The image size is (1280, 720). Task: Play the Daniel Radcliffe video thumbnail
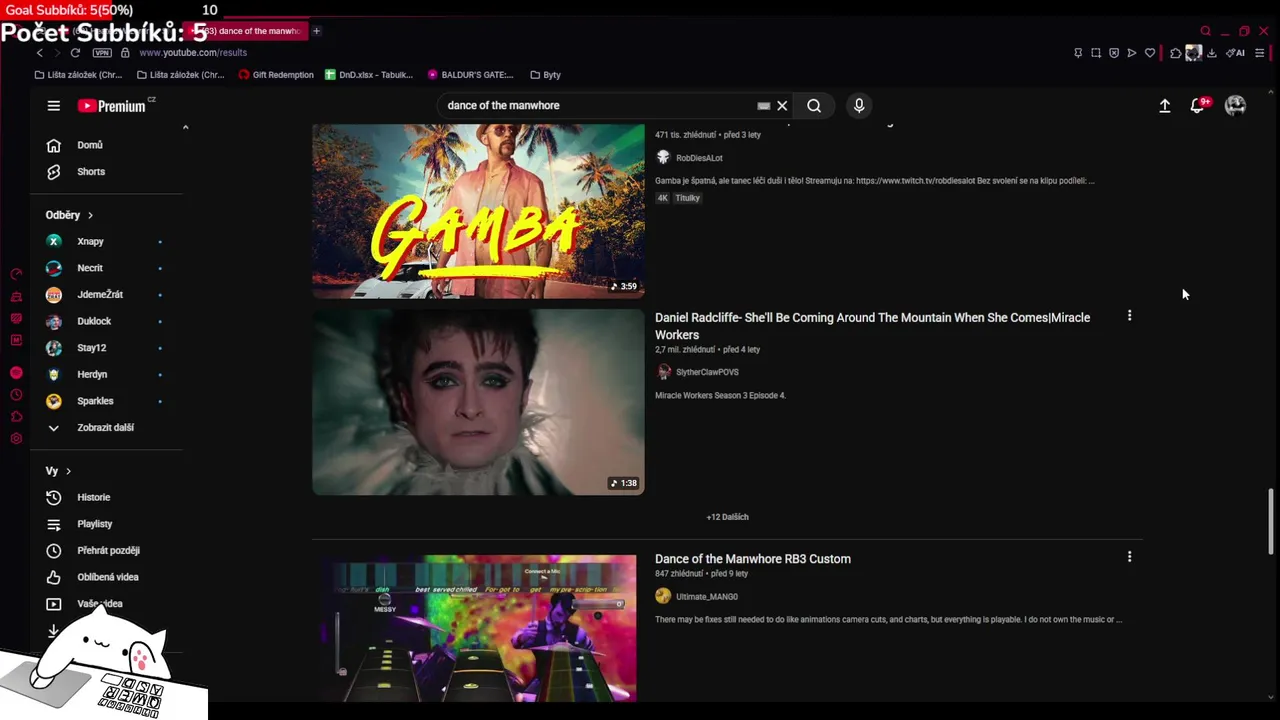pos(478,402)
